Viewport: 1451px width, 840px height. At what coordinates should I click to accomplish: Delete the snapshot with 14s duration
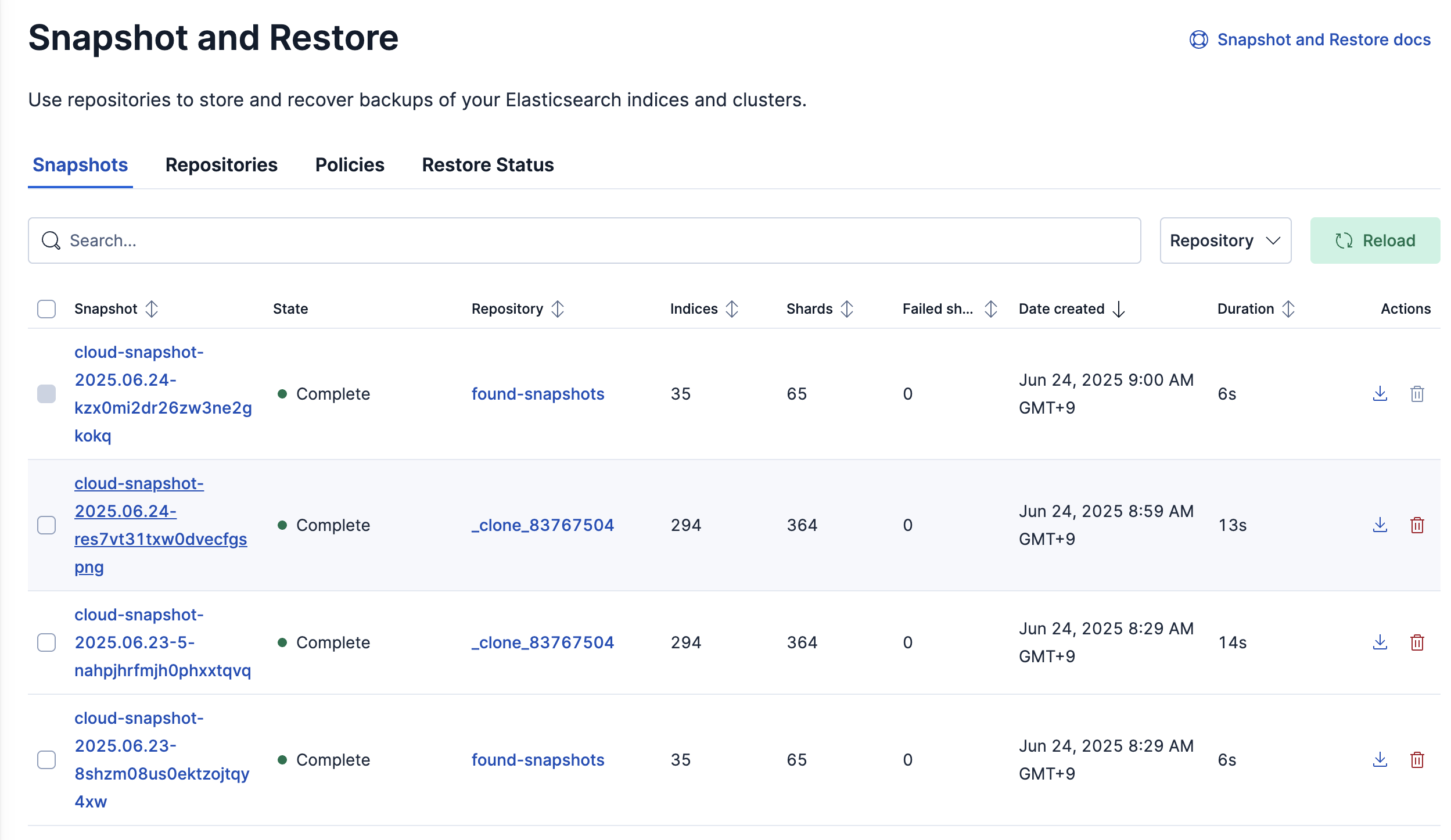[1417, 642]
